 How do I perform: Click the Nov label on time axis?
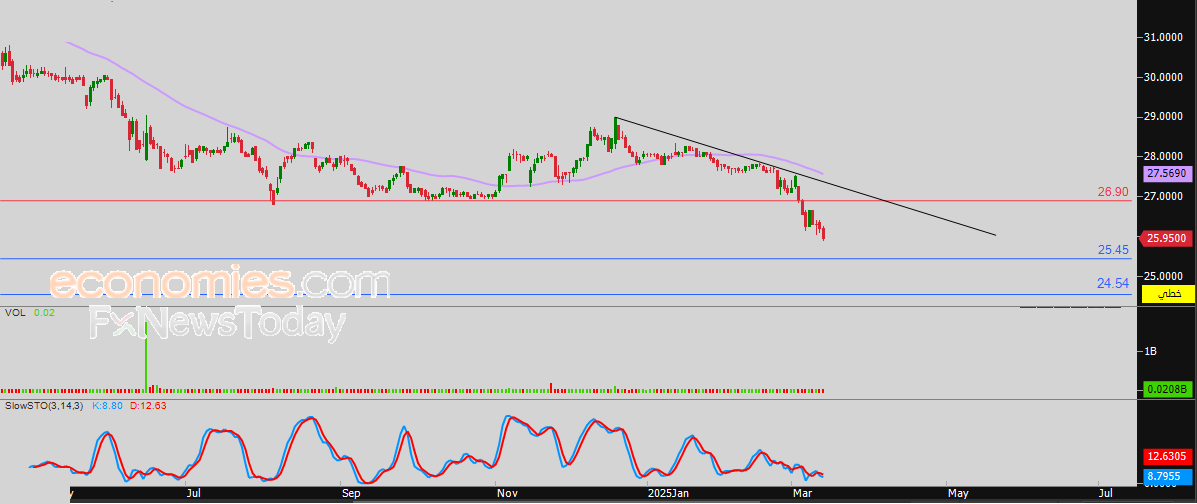coord(507,494)
